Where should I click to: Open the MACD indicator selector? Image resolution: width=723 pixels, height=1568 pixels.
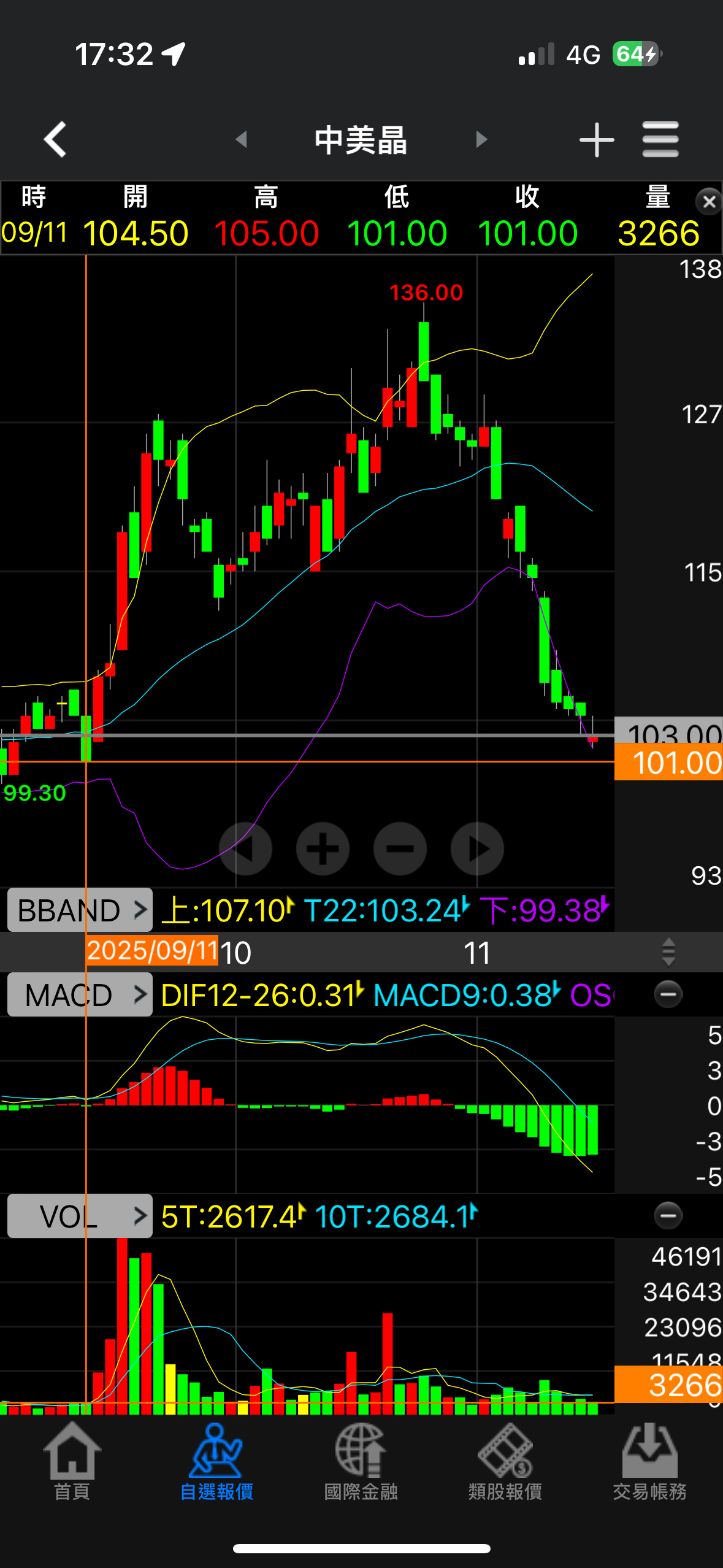tap(80, 994)
